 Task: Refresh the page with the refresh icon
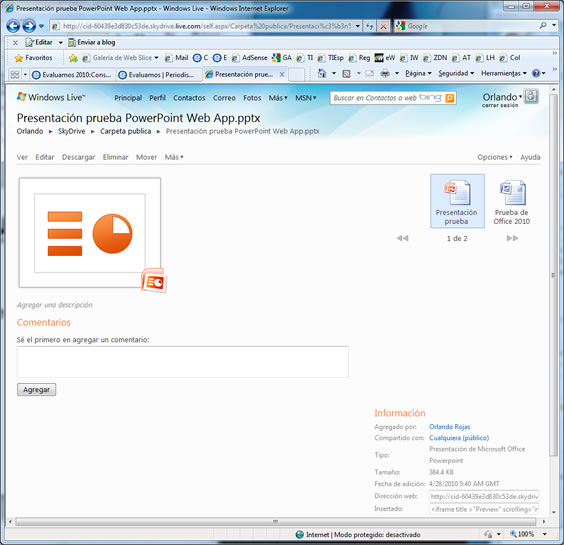pyautogui.click(x=369, y=26)
